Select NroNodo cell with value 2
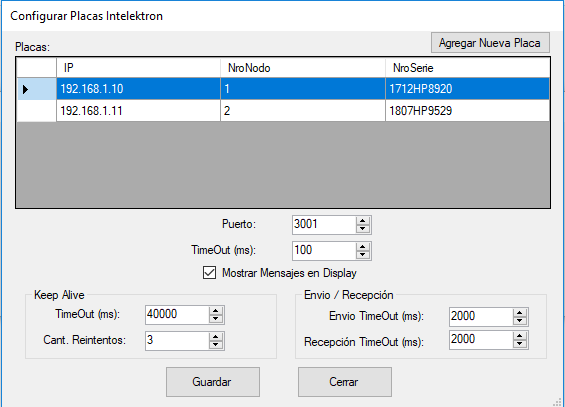 (303, 111)
